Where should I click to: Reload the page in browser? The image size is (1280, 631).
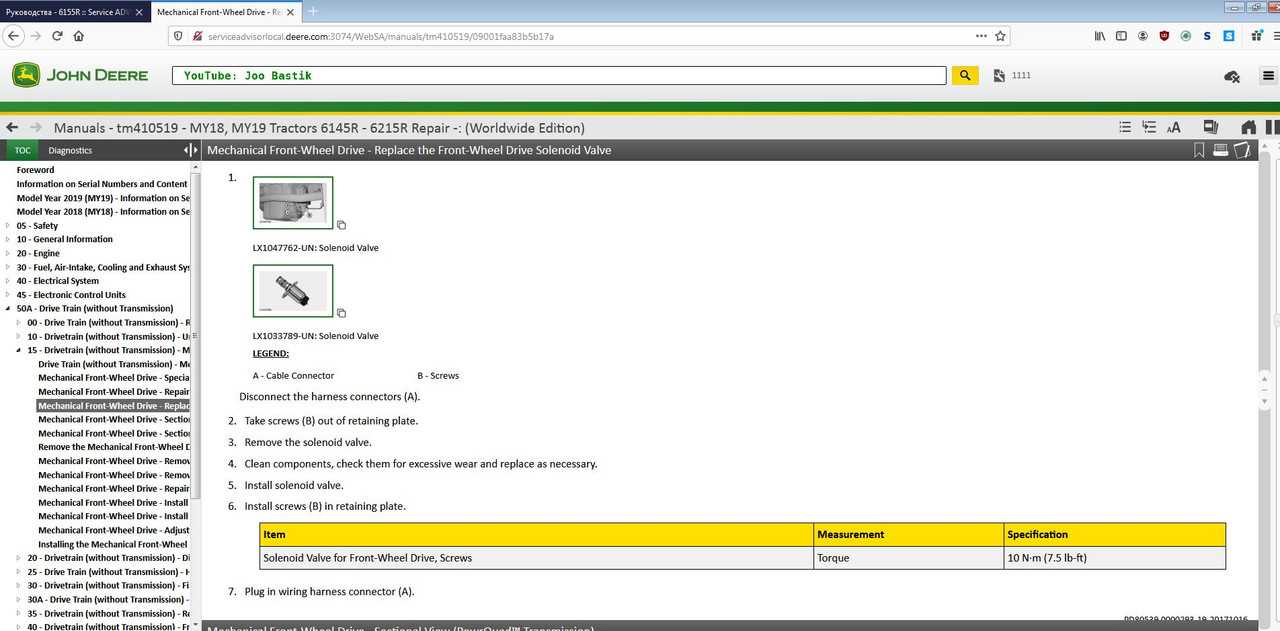pos(57,35)
